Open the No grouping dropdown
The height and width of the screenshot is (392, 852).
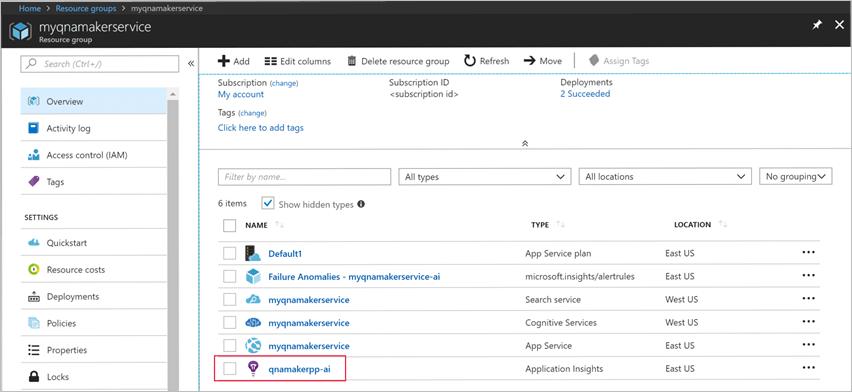pos(795,177)
